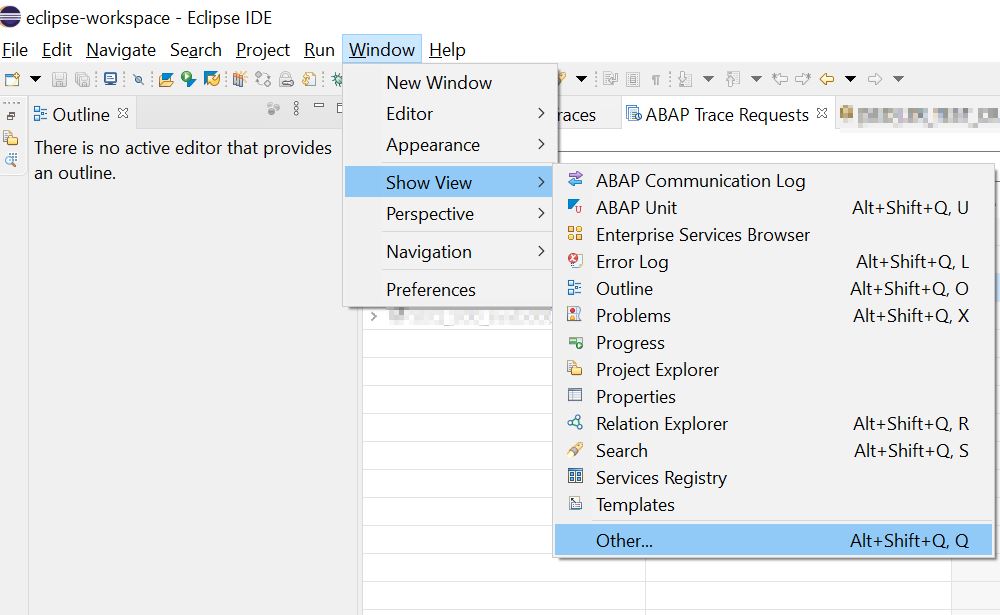
Task: Toggle Show Whitespace Characters pilcrow icon
Action: (x=656, y=79)
